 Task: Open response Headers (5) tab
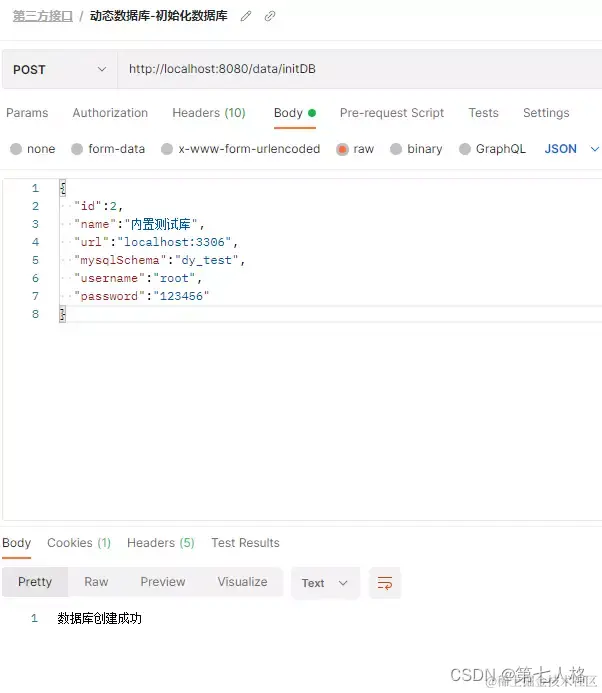click(x=160, y=543)
